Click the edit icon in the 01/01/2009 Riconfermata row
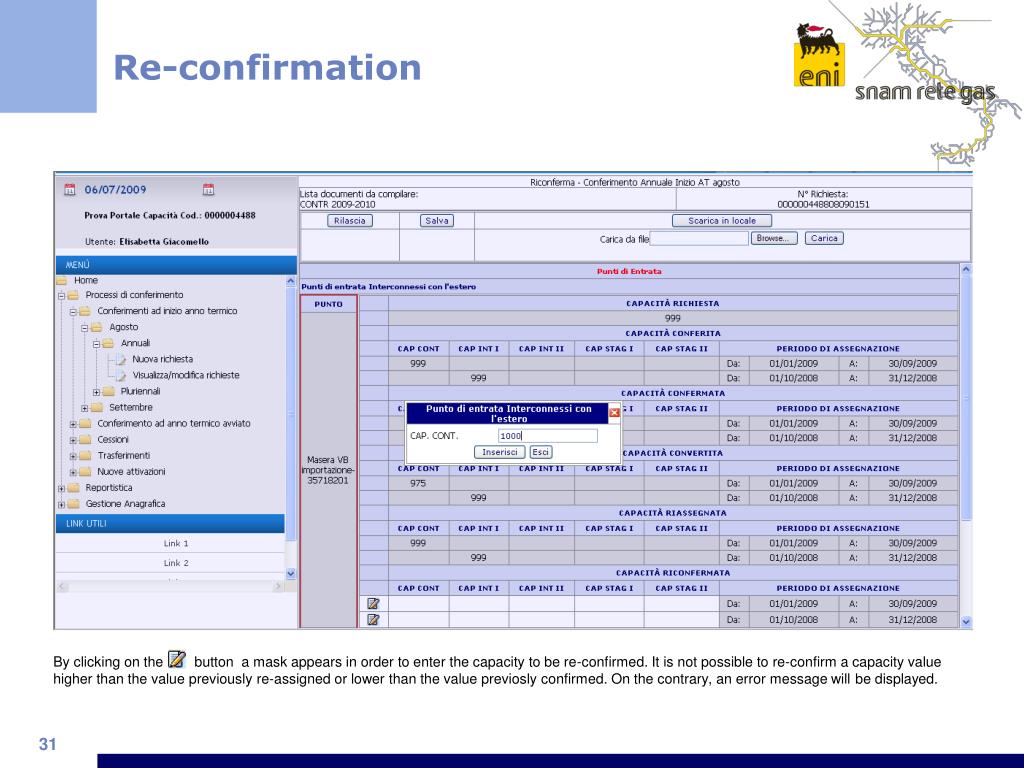 coord(374,604)
